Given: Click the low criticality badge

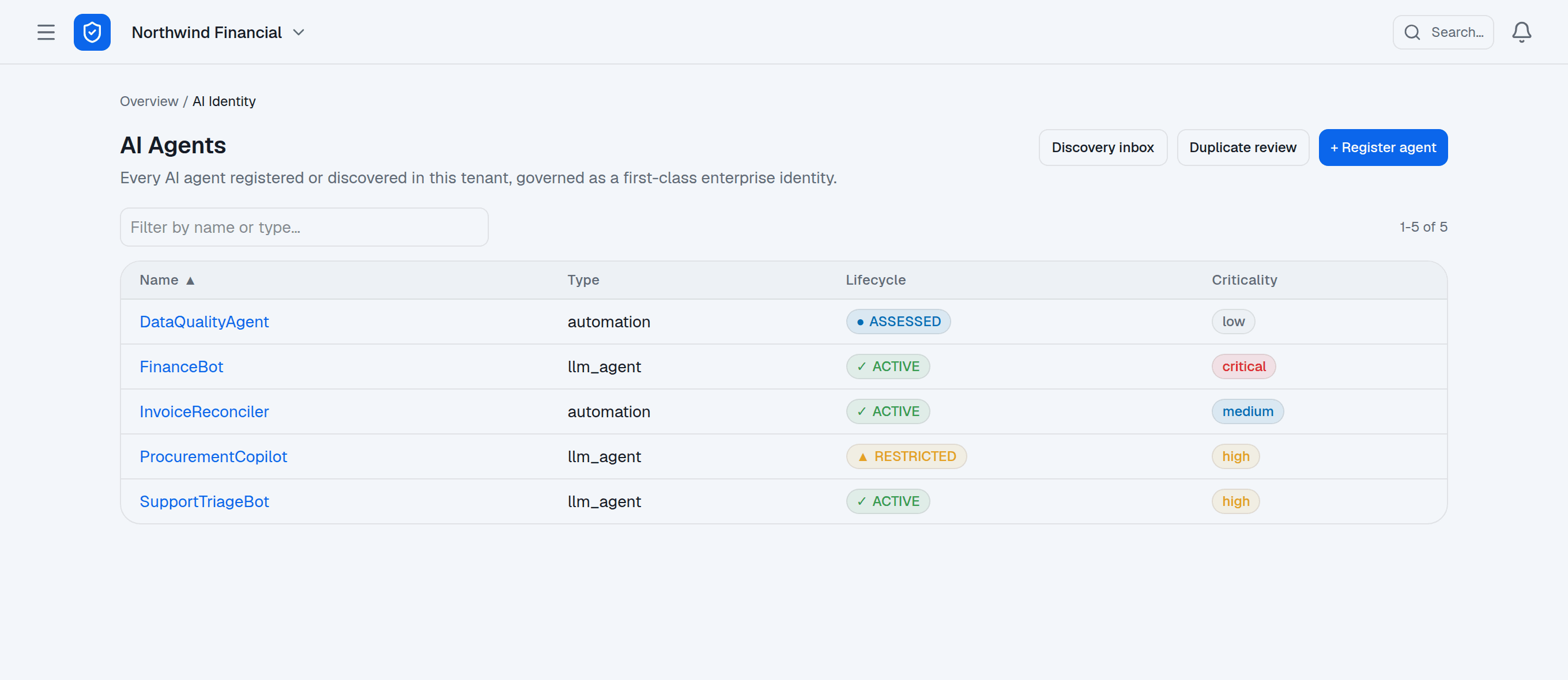Looking at the screenshot, I should [1233, 322].
